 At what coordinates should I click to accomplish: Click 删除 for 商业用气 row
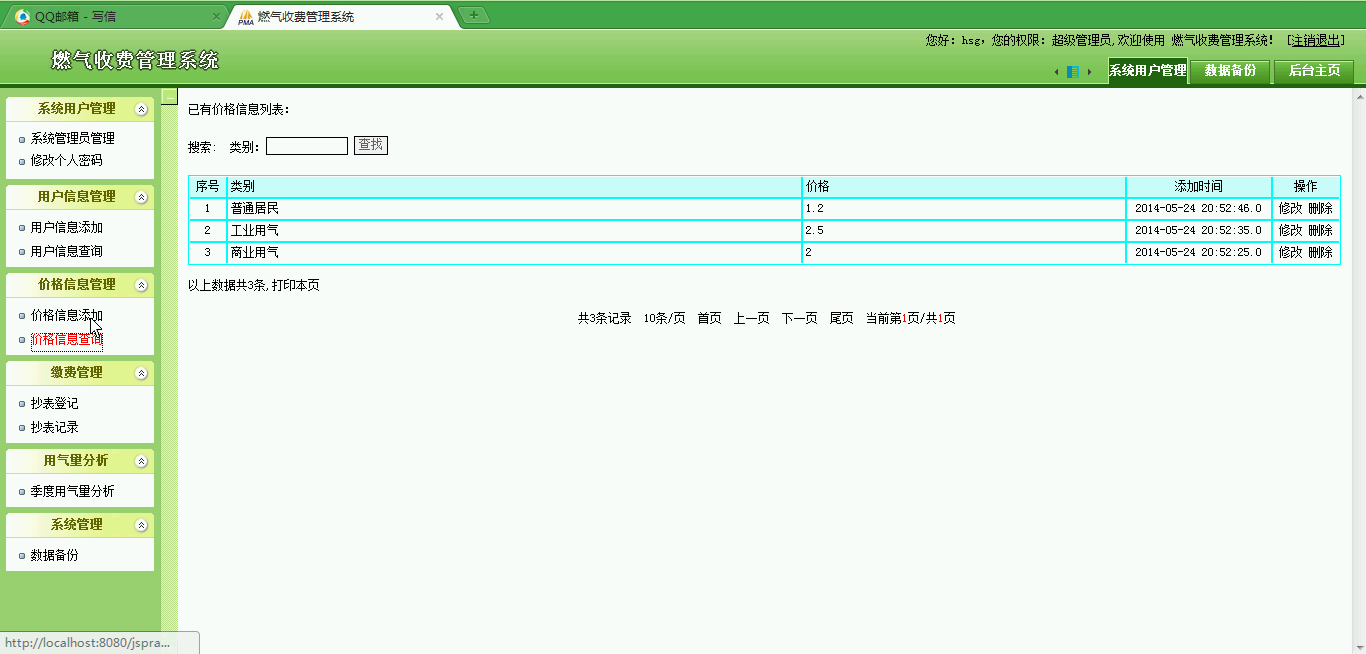(x=1320, y=253)
